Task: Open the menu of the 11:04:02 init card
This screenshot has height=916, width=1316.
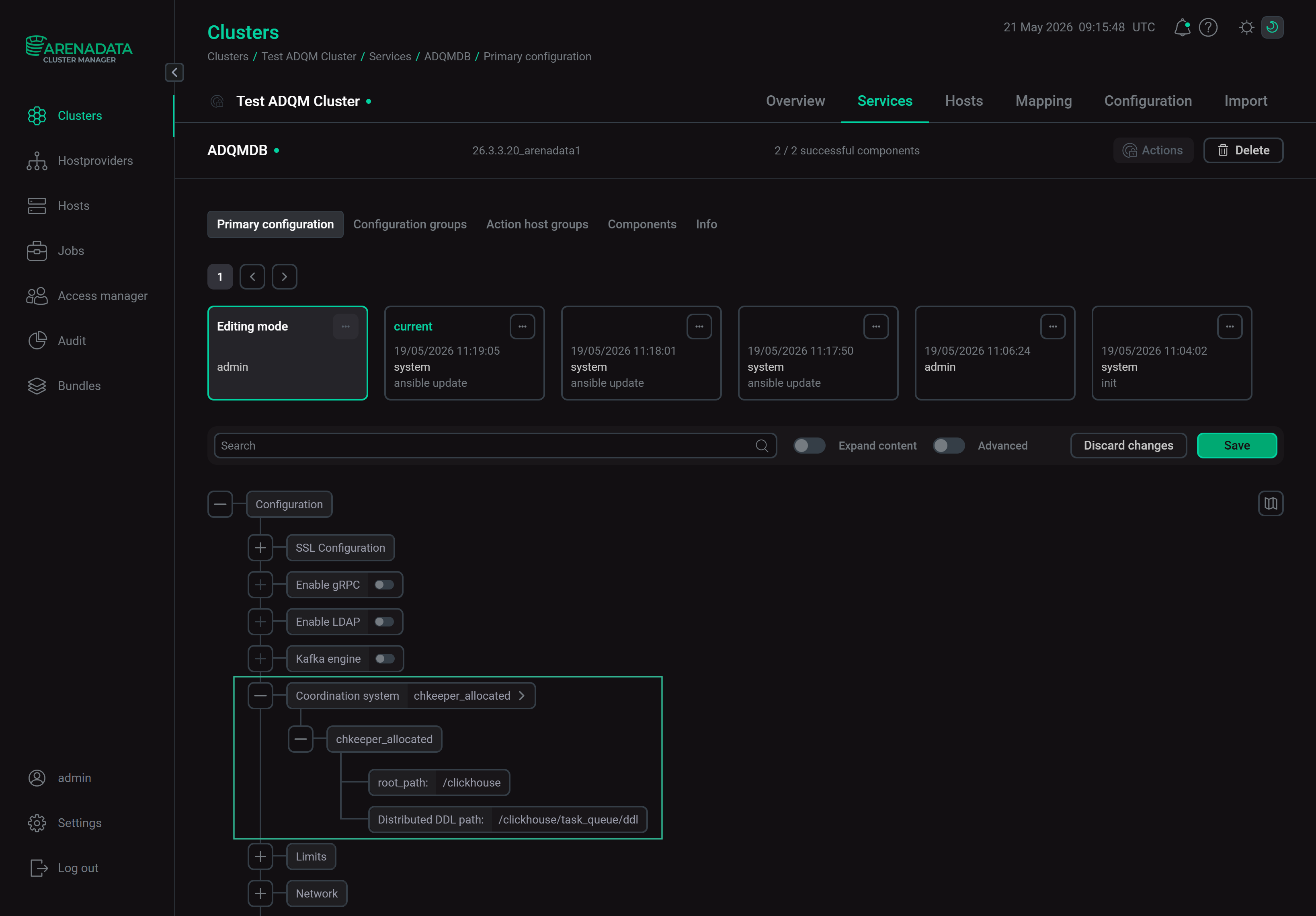Action: coord(1230,326)
